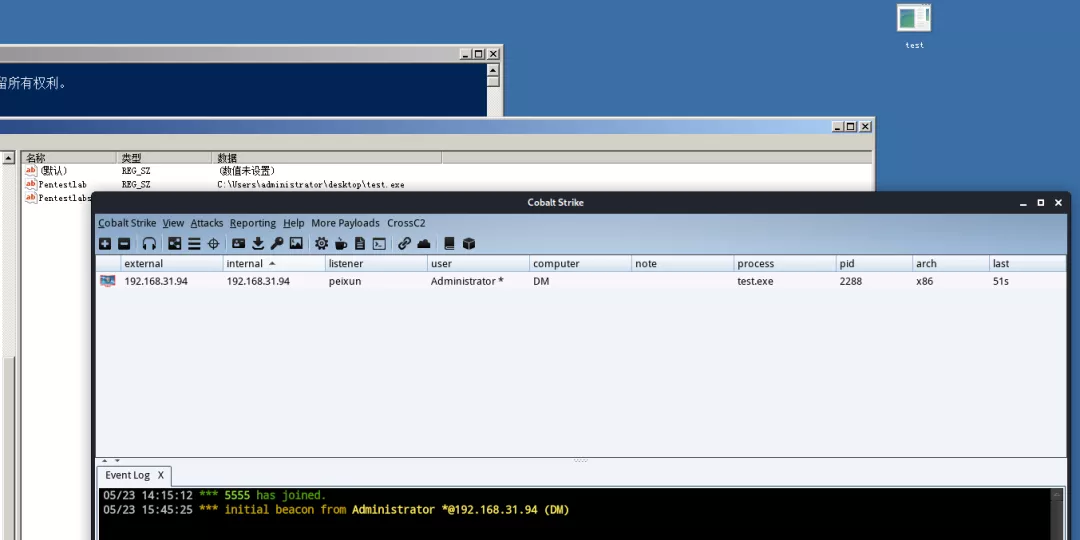Image resolution: width=1080 pixels, height=540 pixels.
Task: Click the cube About icon
Action: (x=468, y=243)
